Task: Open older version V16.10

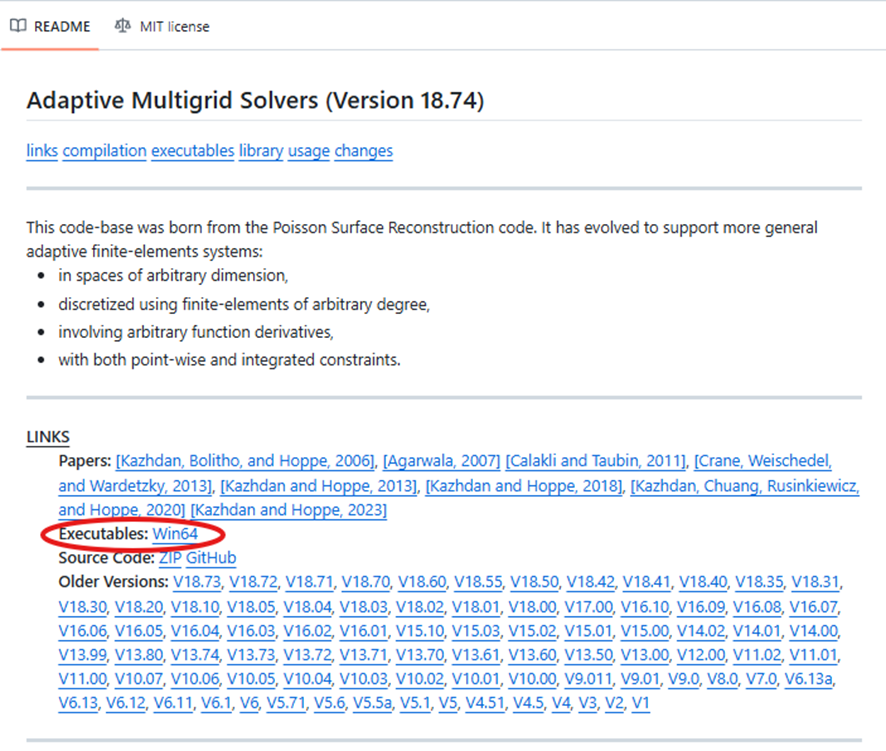Action: pos(645,607)
